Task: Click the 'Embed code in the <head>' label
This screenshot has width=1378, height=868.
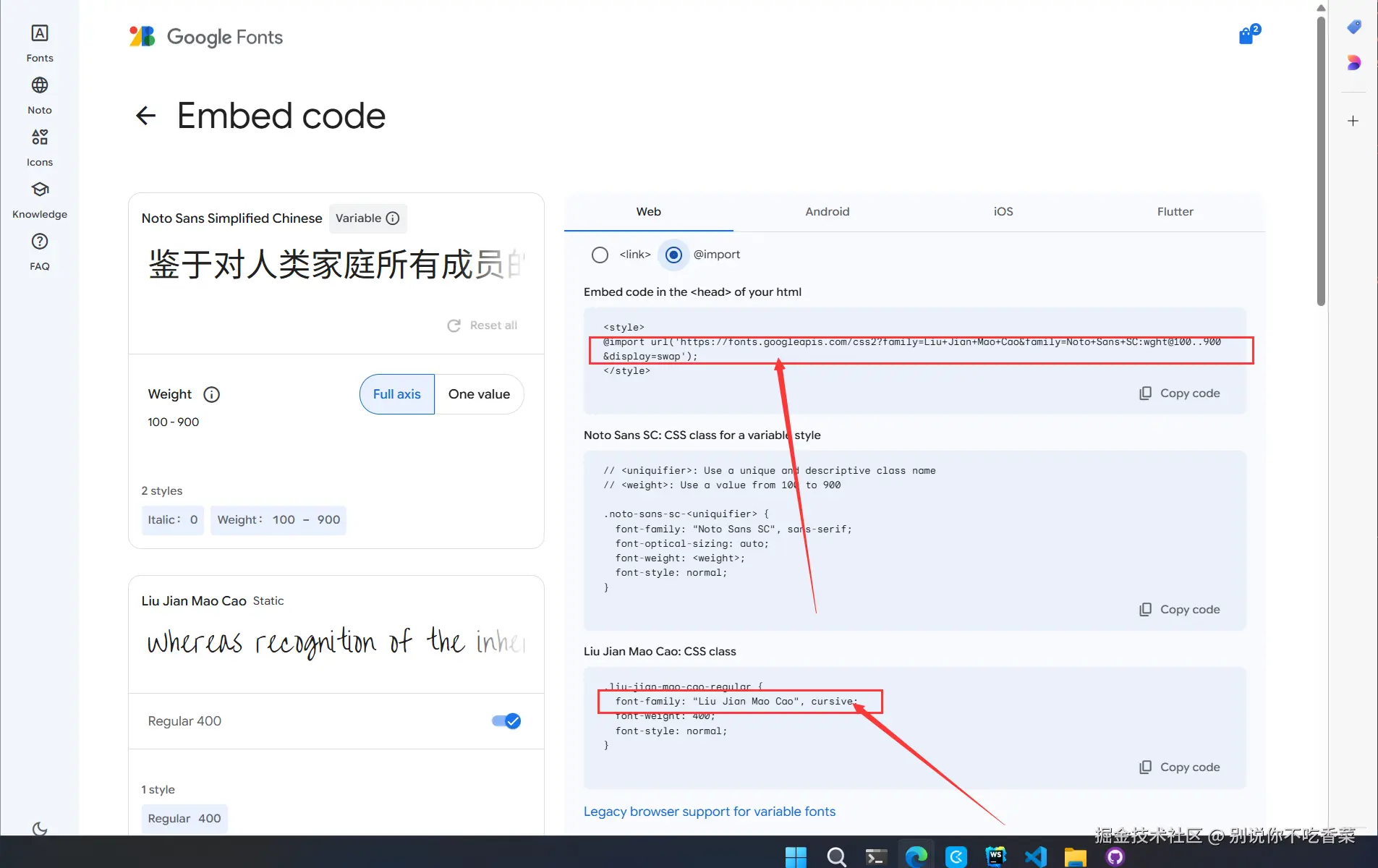Action: (x=693, y=292)
